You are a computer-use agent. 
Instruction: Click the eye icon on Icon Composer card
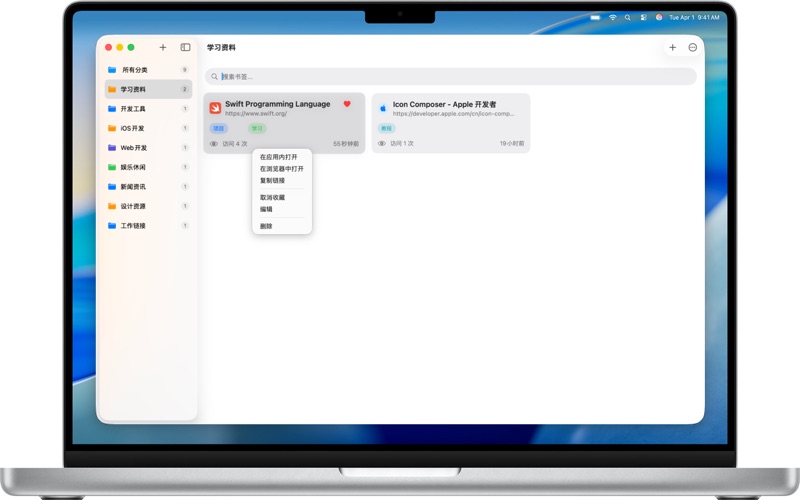(382, 144)
